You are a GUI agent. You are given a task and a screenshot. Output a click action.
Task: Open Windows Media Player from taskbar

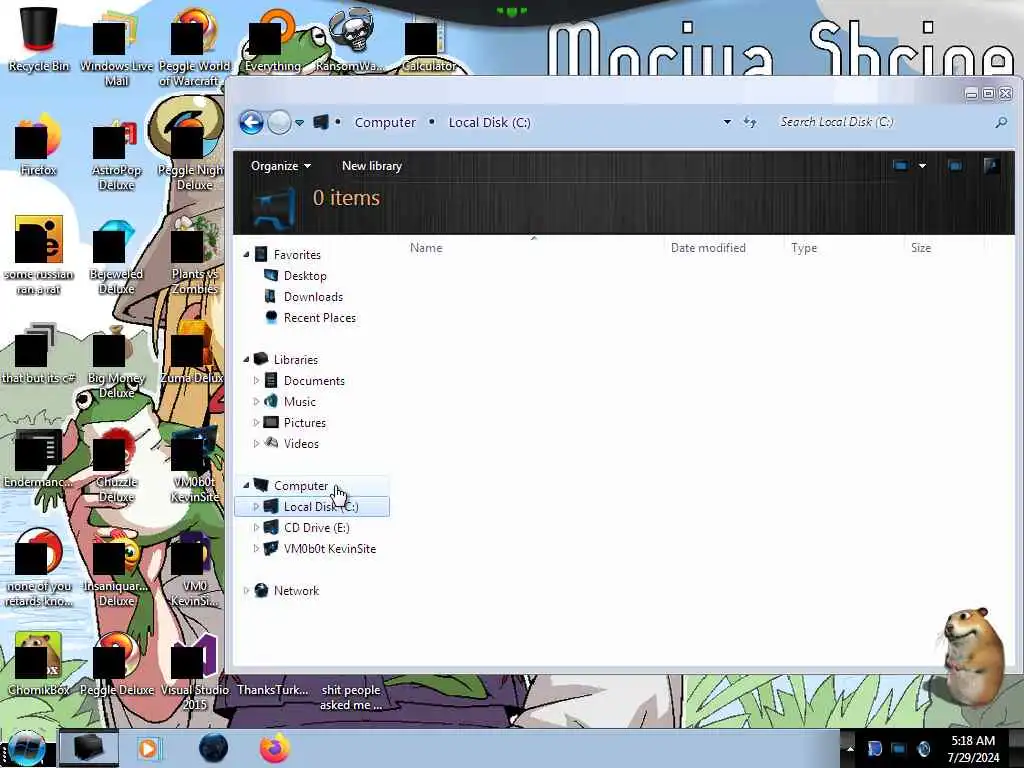click(149, 748)
